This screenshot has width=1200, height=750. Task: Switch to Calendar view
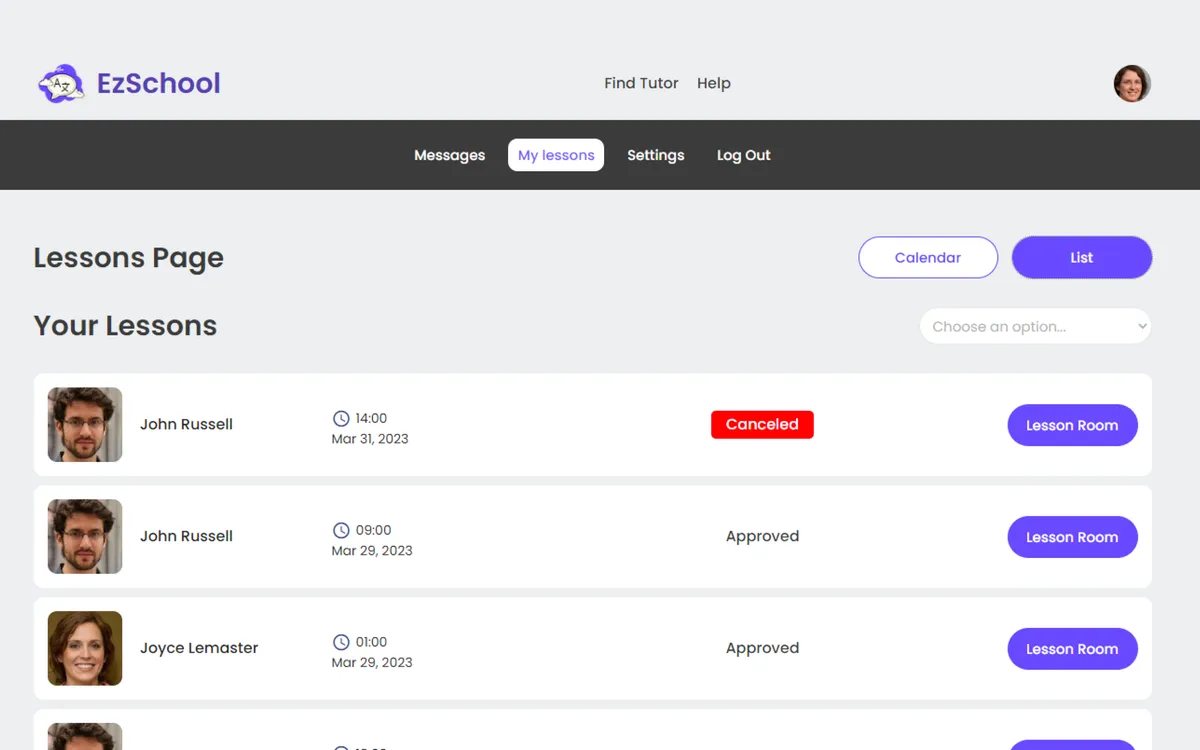928,257
